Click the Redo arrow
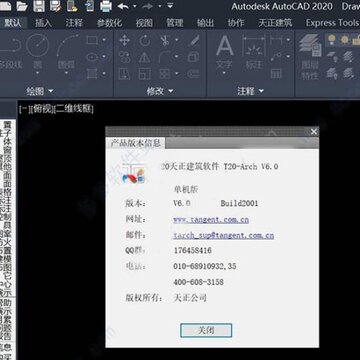Viewport: 360px width, 360px height. pos(147,6)
